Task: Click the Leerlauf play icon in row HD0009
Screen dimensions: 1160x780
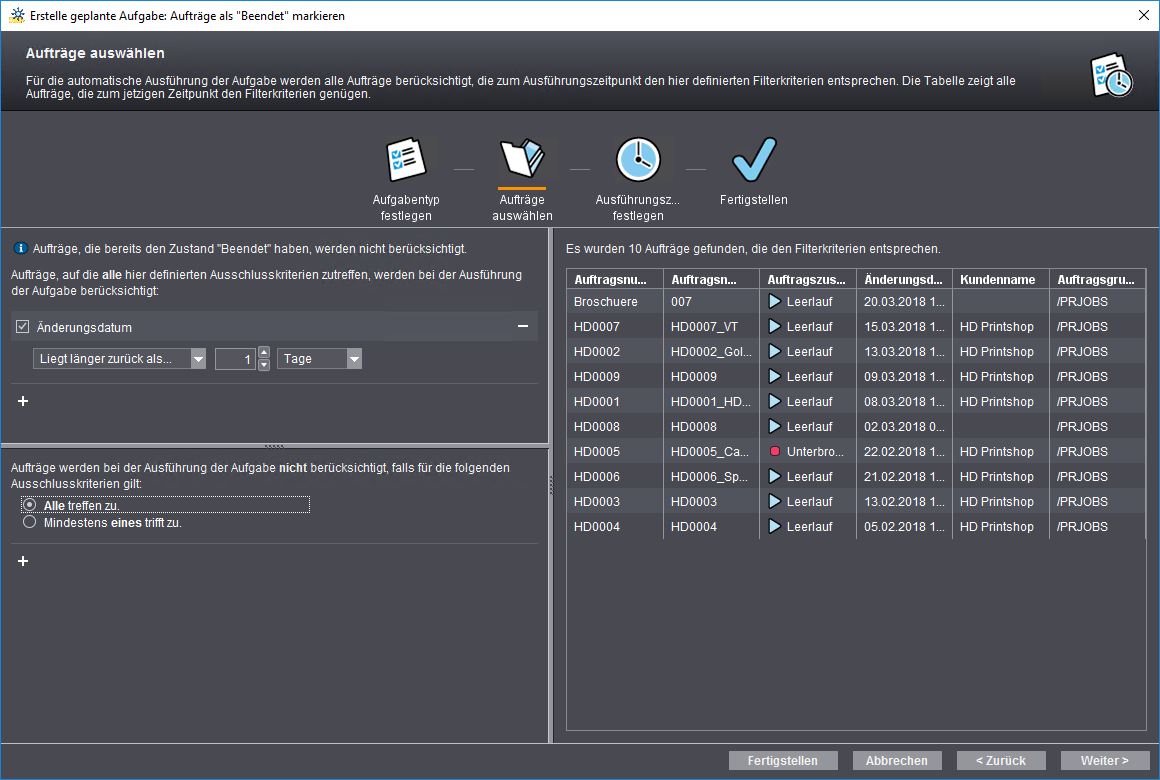Action: tap(775, 377)
